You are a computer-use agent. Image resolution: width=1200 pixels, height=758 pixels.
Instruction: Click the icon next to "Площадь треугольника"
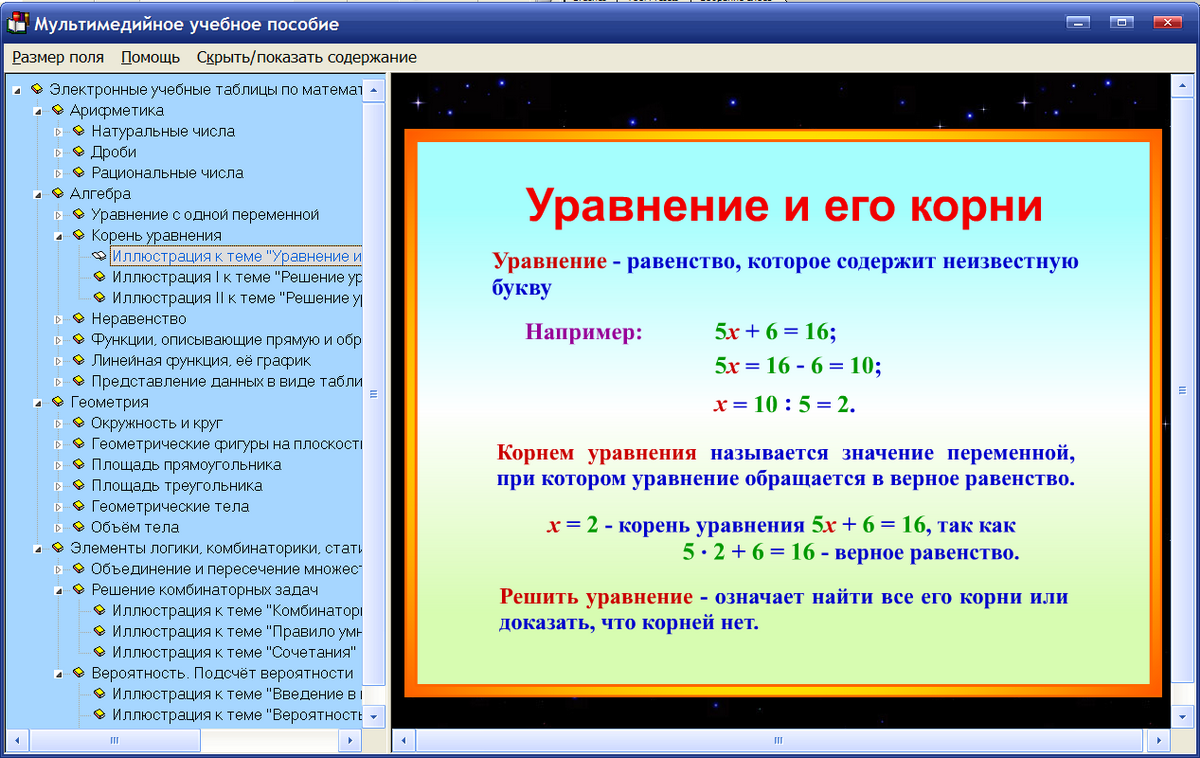coord(78,486)
